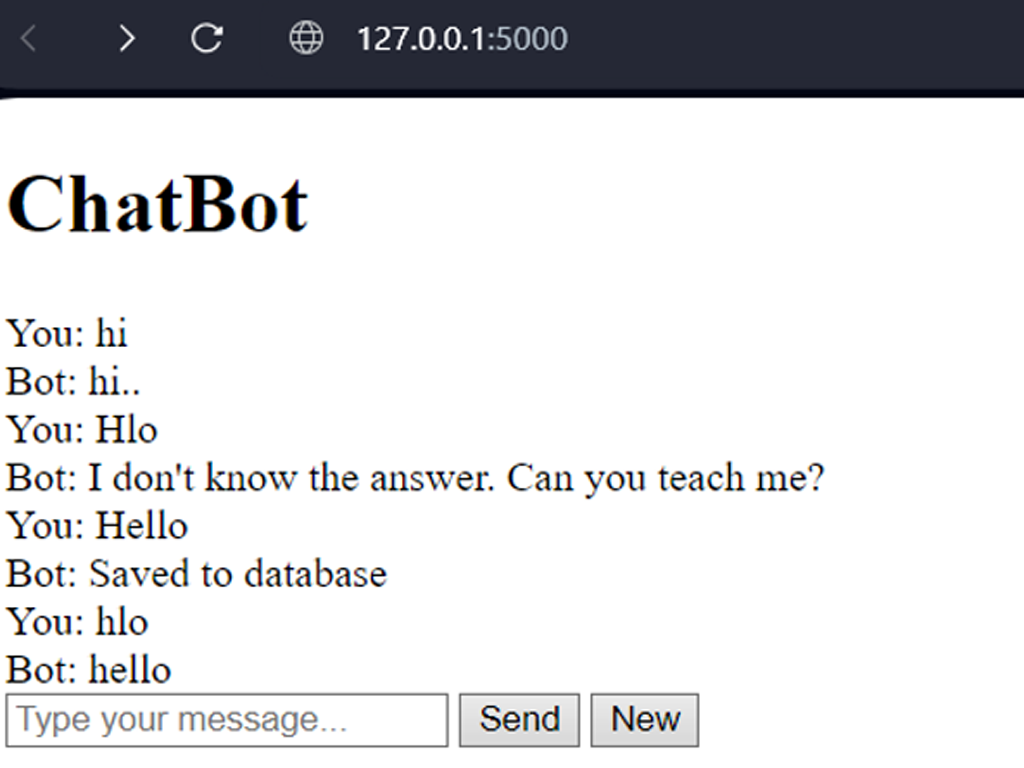The height and width of the screenshot is (768, 1024).
Task: Click the 'You: Hello' message line
Action: pyautogui.click(x=97, y=526)
